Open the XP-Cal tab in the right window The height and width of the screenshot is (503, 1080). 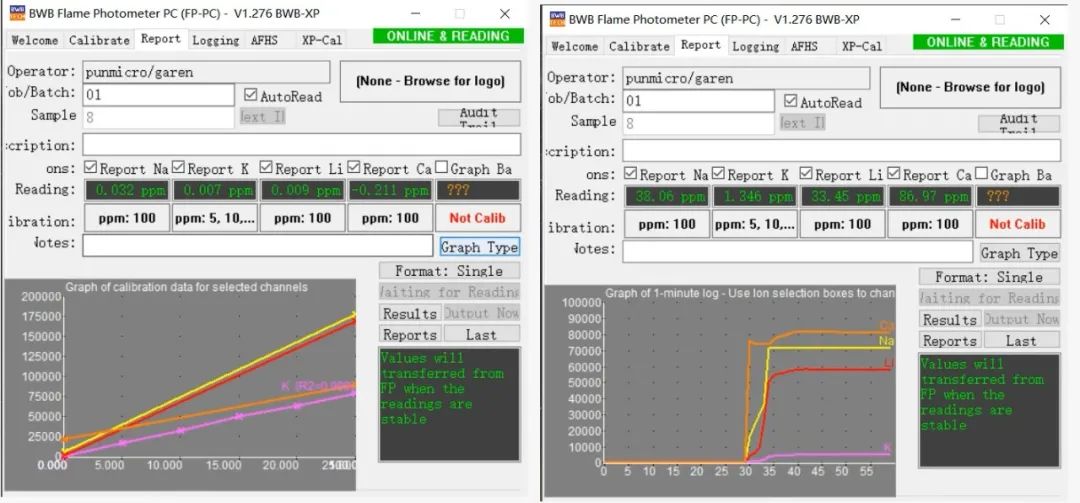coord(861,46)
